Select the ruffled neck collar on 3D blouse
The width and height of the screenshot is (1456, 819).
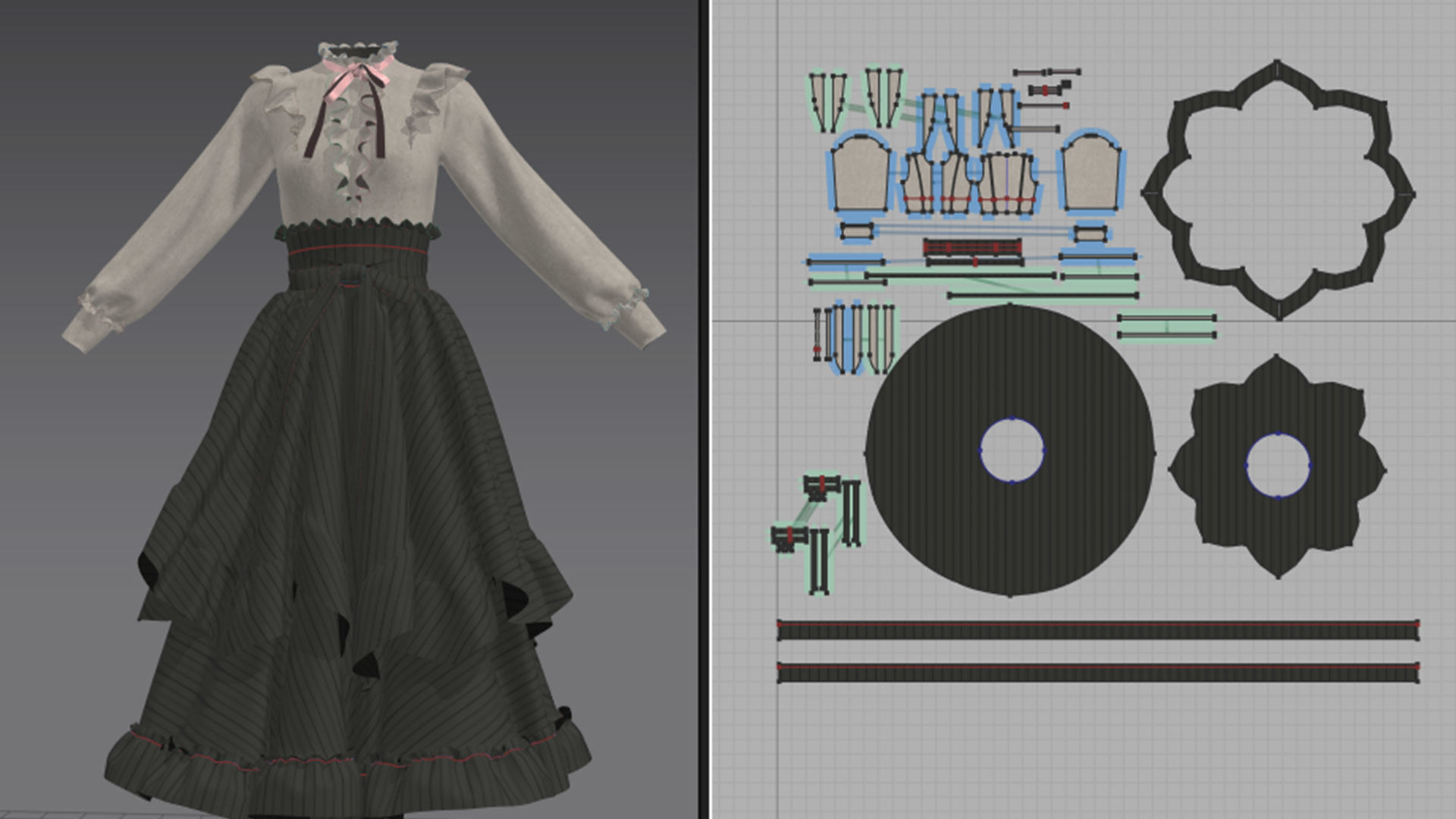[x=356, y=53]
